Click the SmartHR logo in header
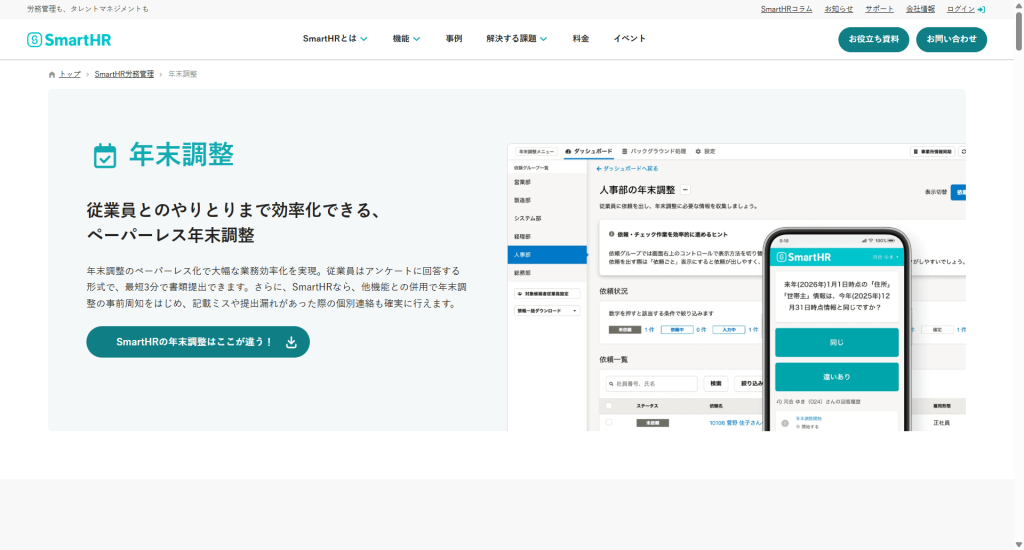1024x550 pixels. (x=69, y=40)
